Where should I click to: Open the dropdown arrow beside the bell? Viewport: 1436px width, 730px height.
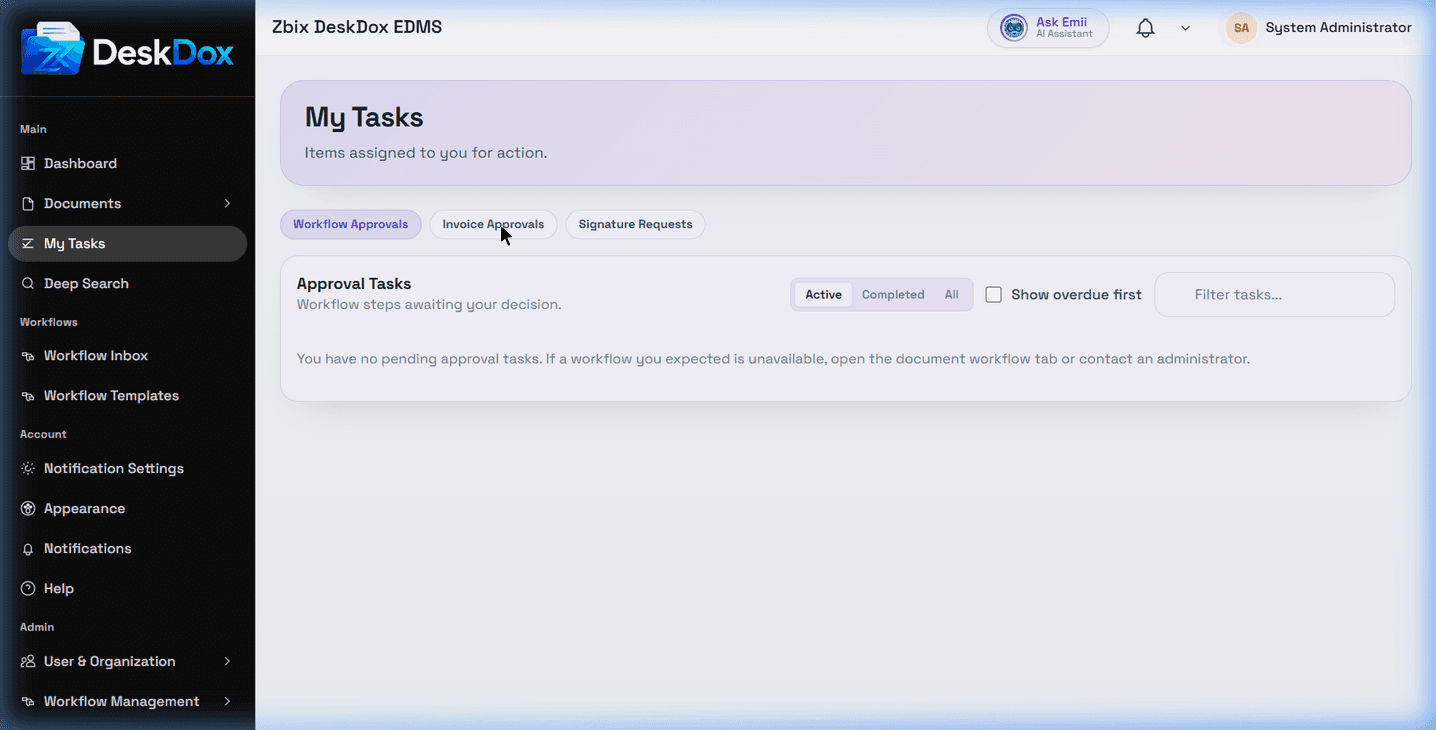point(1185,28)
